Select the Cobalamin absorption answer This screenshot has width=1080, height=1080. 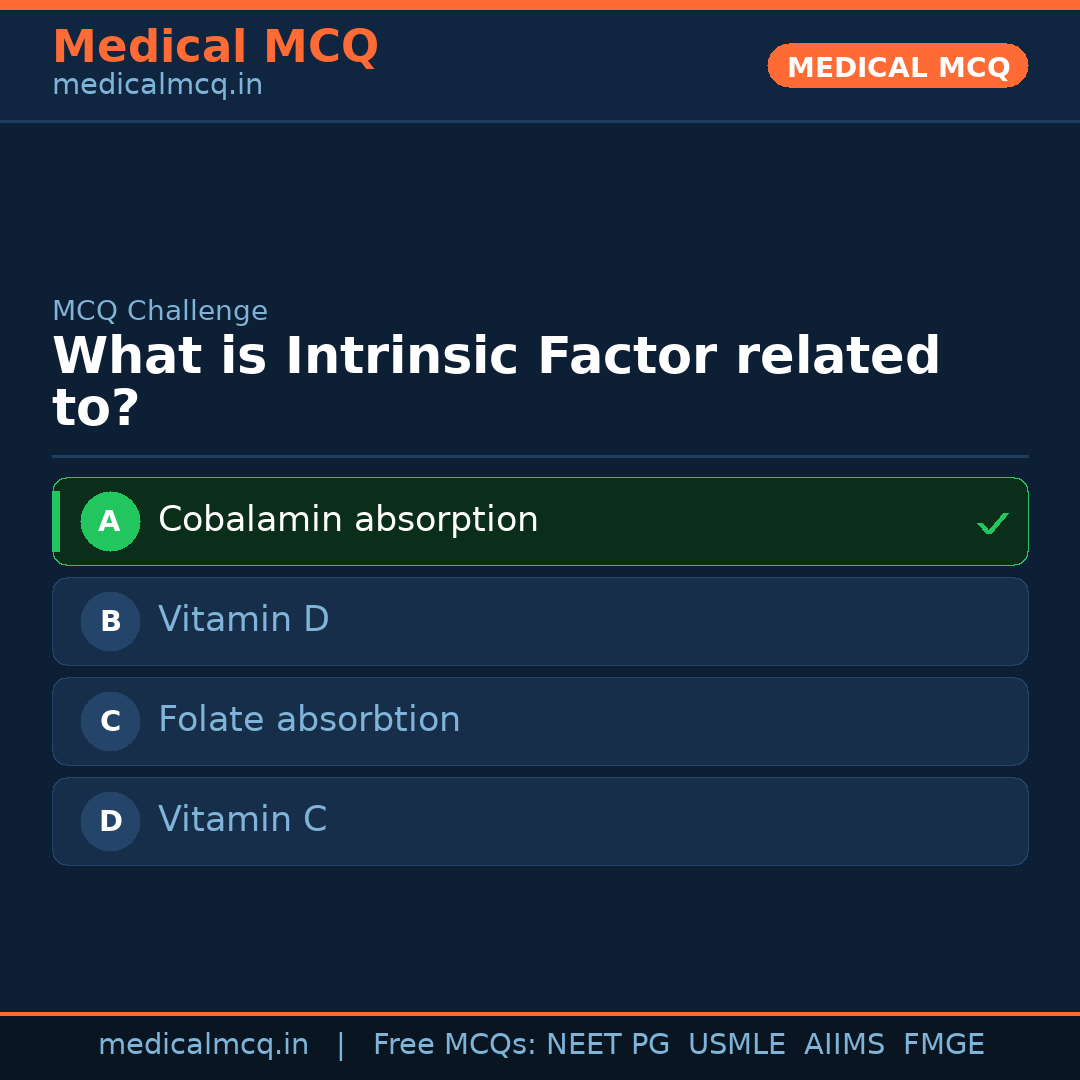(348, 520)
